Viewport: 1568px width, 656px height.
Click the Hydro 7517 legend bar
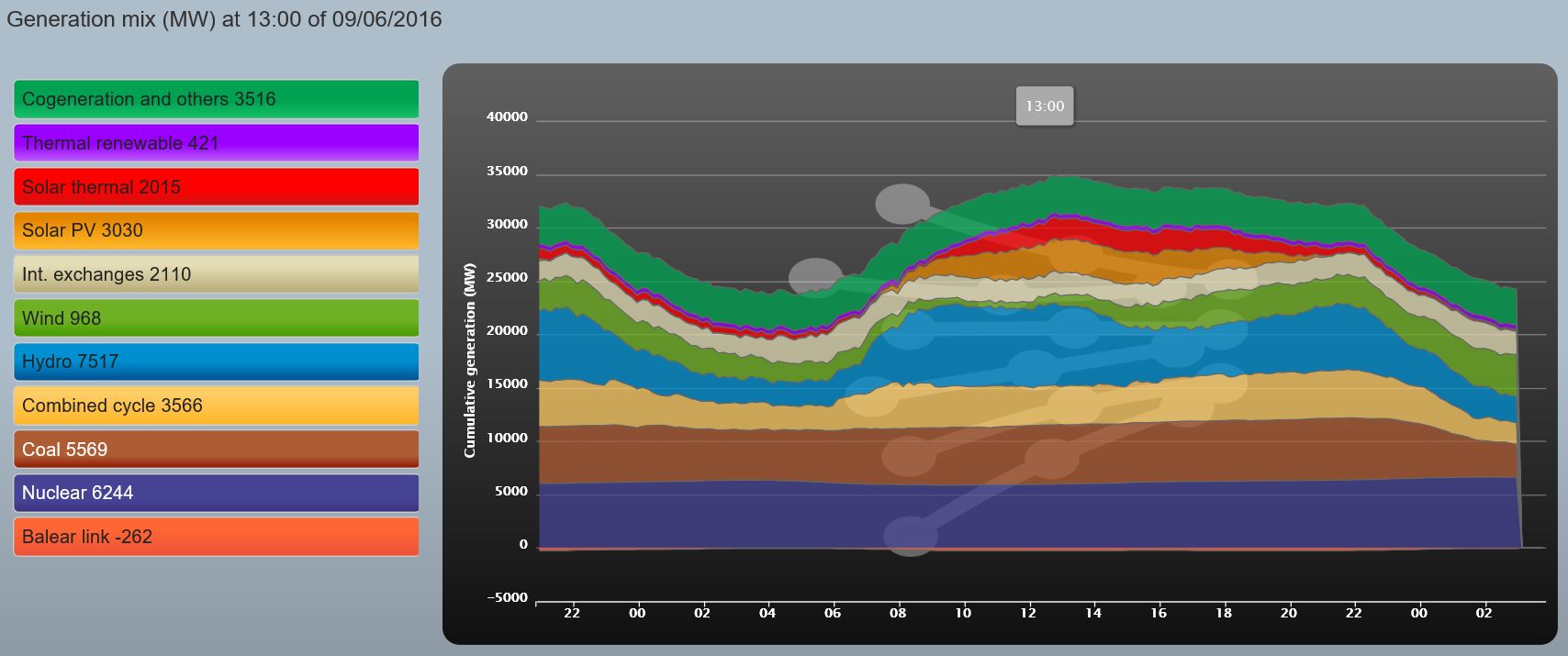point(216,361)
